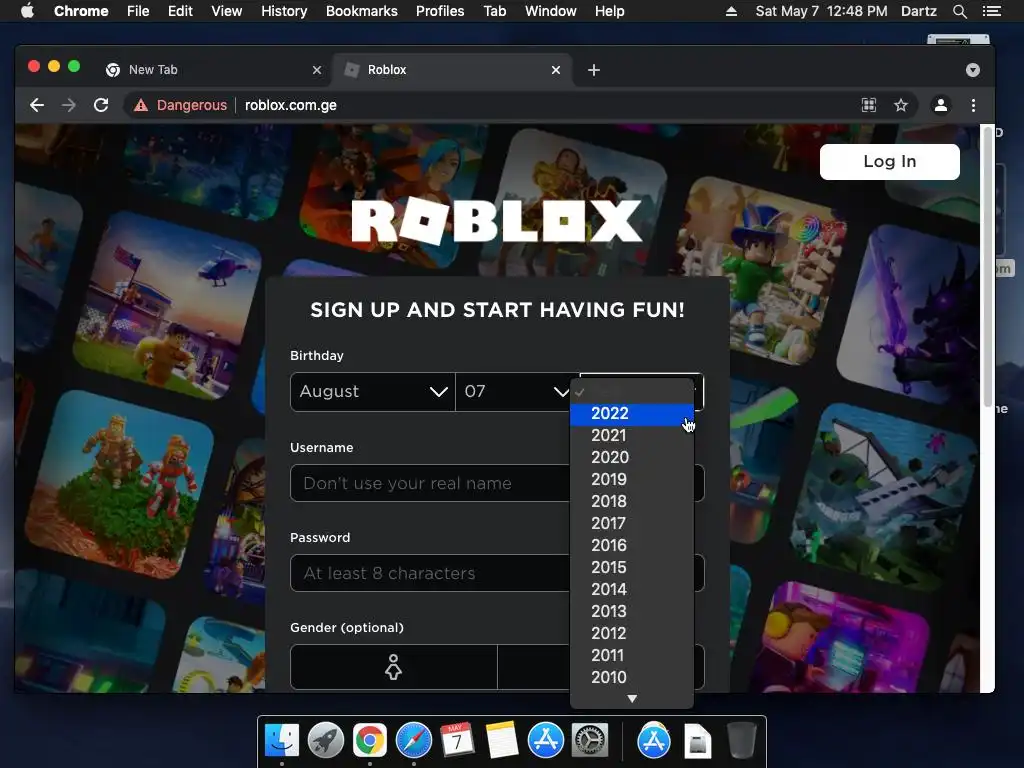The height and width of the screenshot is (768, 1024).
Task: Click the Dartz user name in menu bar
Action: coord(919,11)
